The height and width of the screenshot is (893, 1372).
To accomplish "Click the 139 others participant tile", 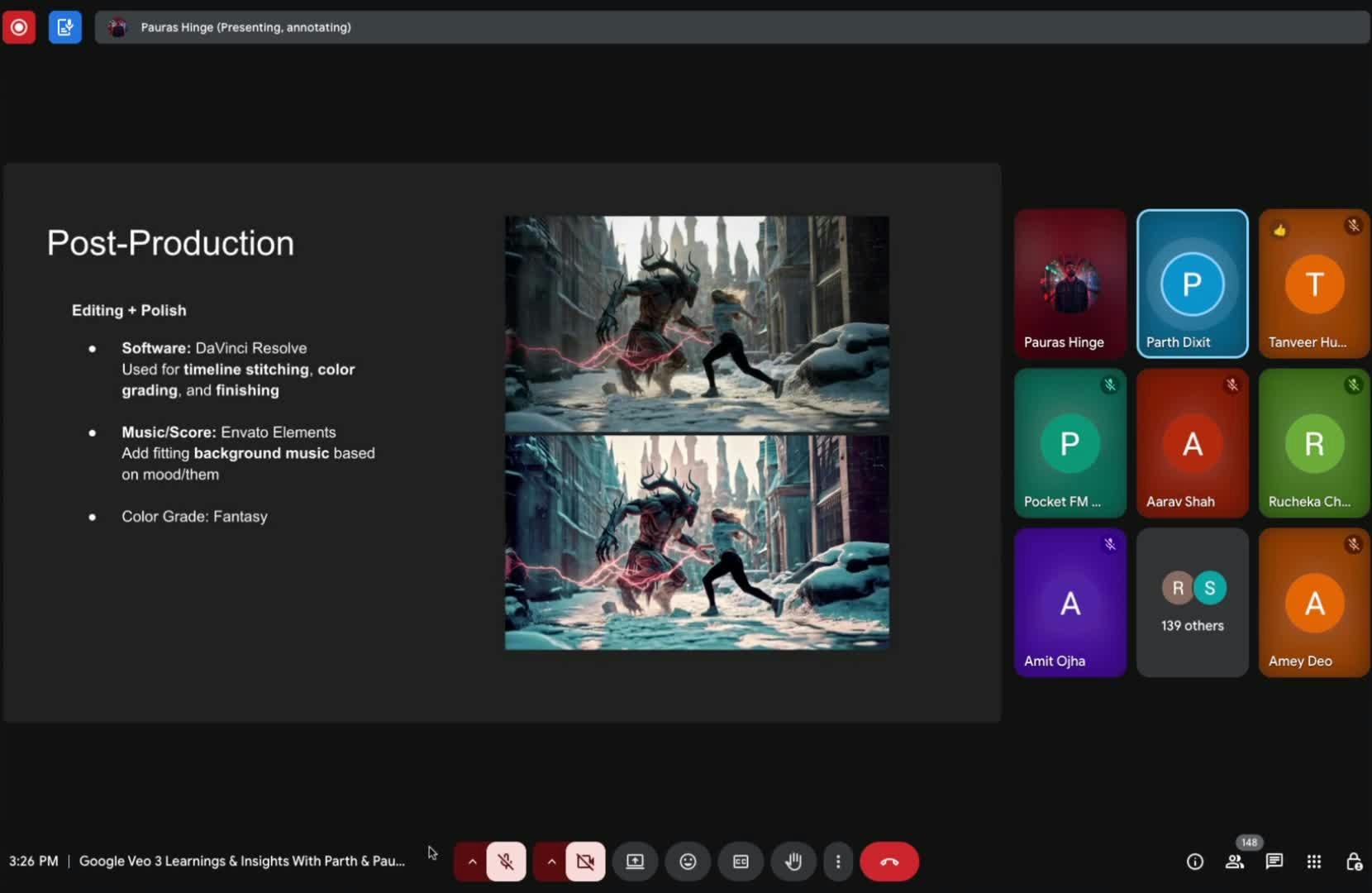I will pos(1192,603).
